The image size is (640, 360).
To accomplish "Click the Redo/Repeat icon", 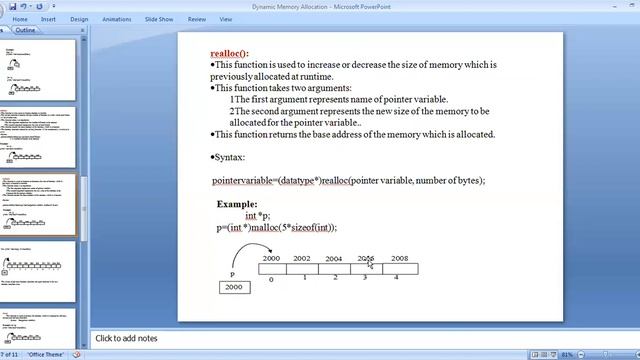I will (39, 7).
